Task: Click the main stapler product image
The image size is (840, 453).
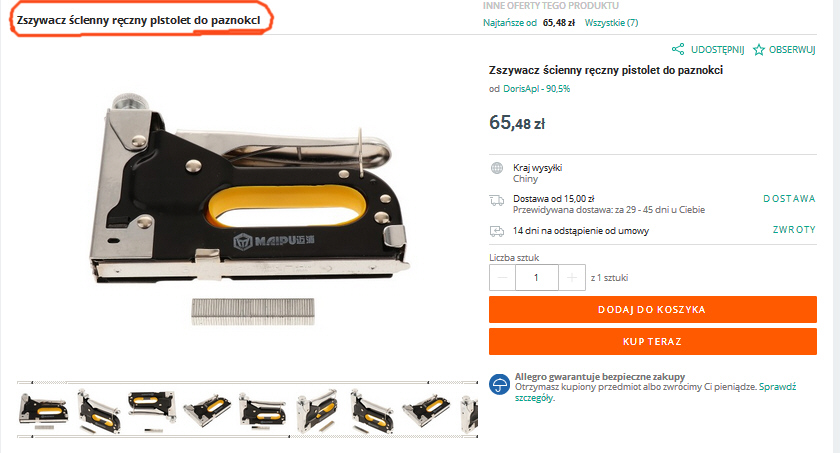Action: pyautogui.click(x=250, y=209)
